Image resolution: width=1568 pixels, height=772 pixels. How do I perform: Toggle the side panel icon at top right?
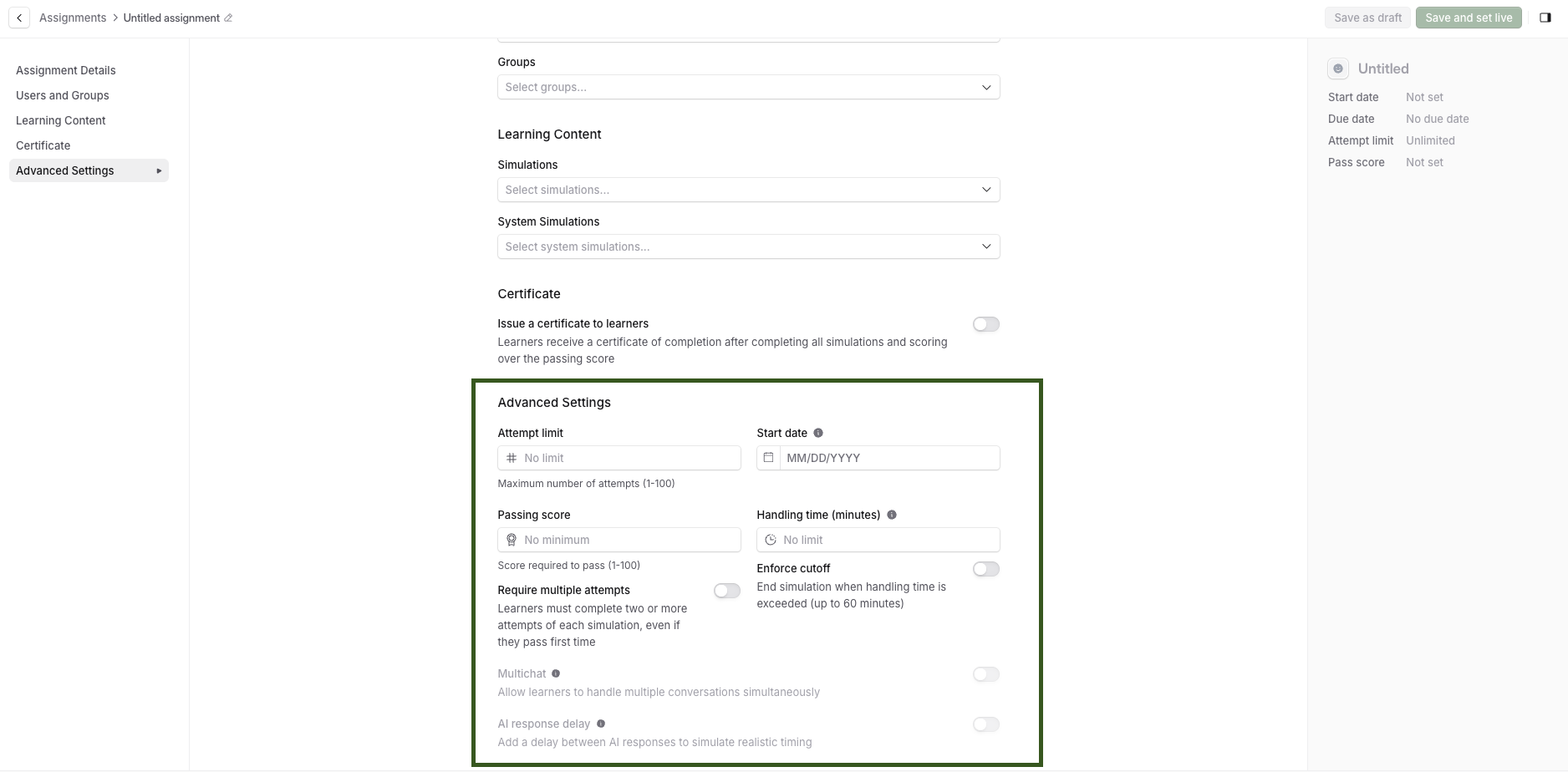pyautogui.click(x=1545, y=18)
